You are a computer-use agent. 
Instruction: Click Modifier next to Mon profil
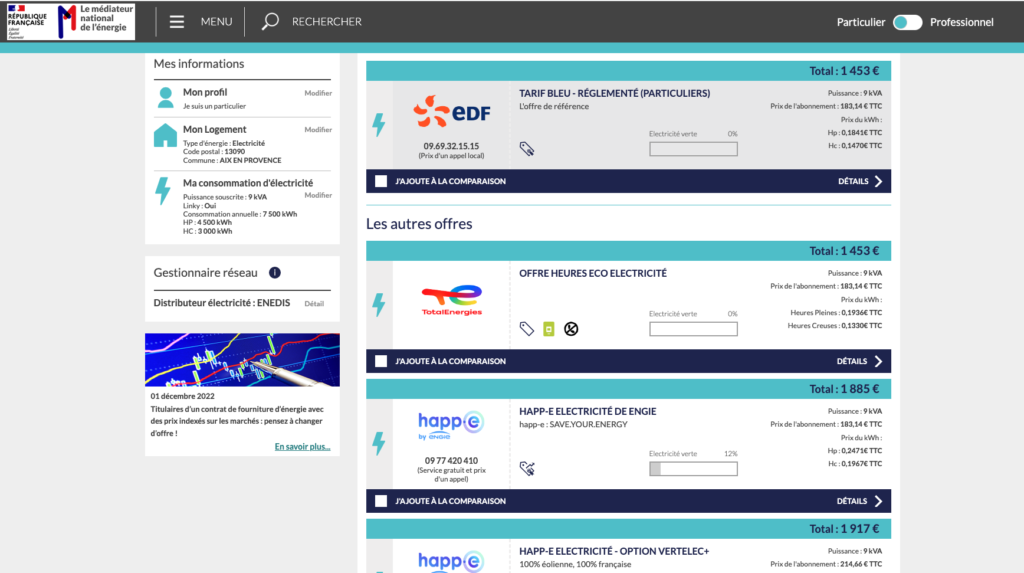point(318,93)
